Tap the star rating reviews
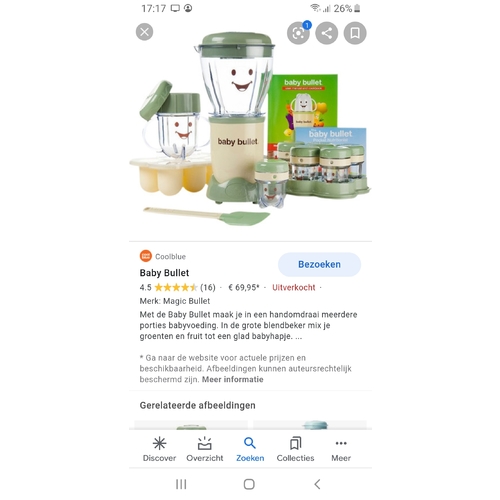The image size is (500, 500). tap(177, 287)
